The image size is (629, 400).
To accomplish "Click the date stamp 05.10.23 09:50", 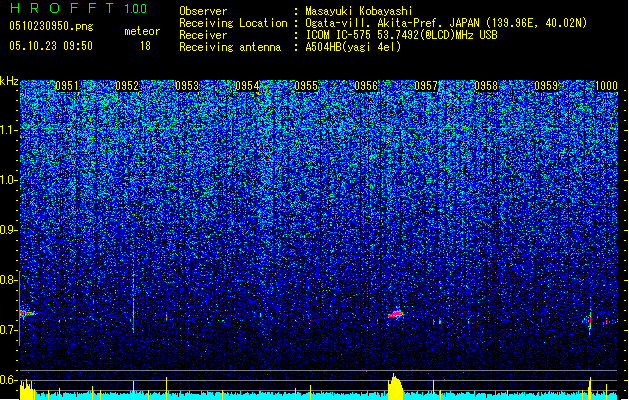I will [x=51, y=46].
